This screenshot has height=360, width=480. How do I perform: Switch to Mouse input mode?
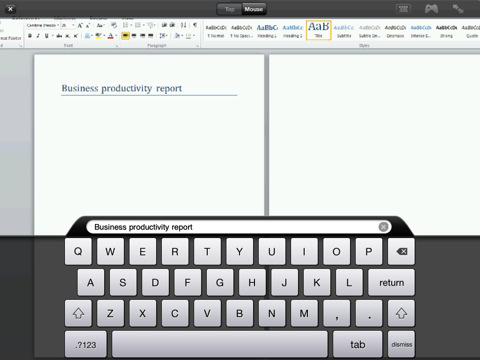tap(254, 9)
